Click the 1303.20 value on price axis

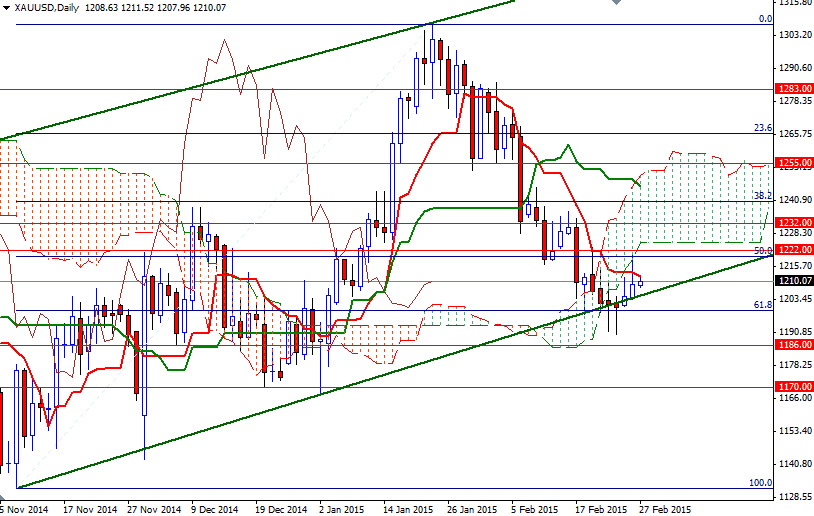[794, 35]
